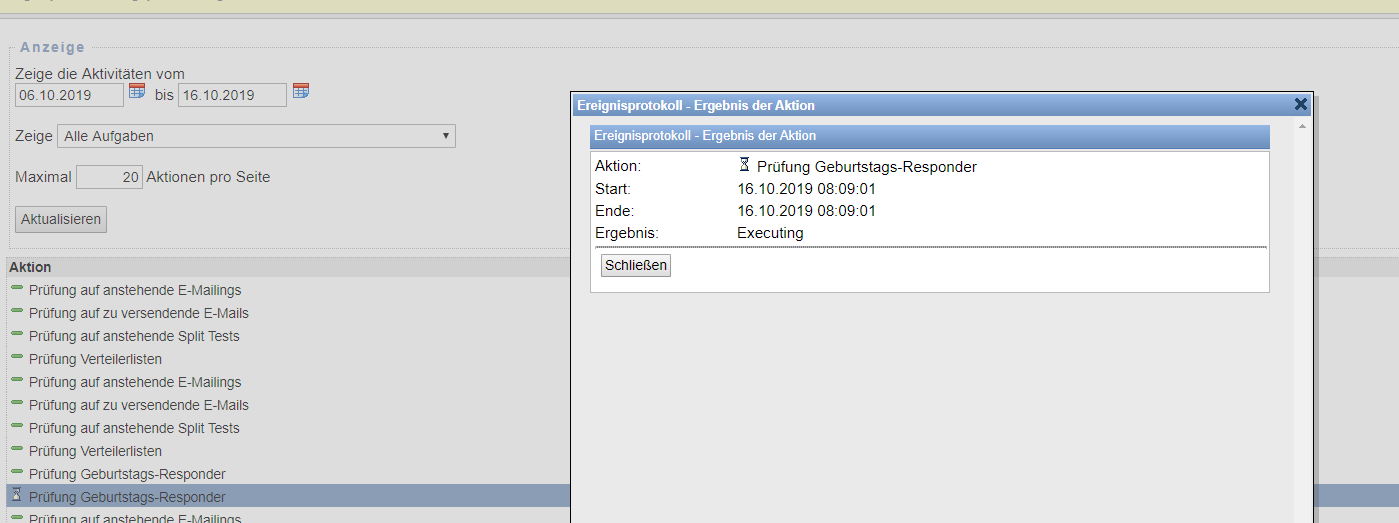Screen dimensions: 1399x523
Task: Open calendar picker for the start date
Action: tap(137, 91)
